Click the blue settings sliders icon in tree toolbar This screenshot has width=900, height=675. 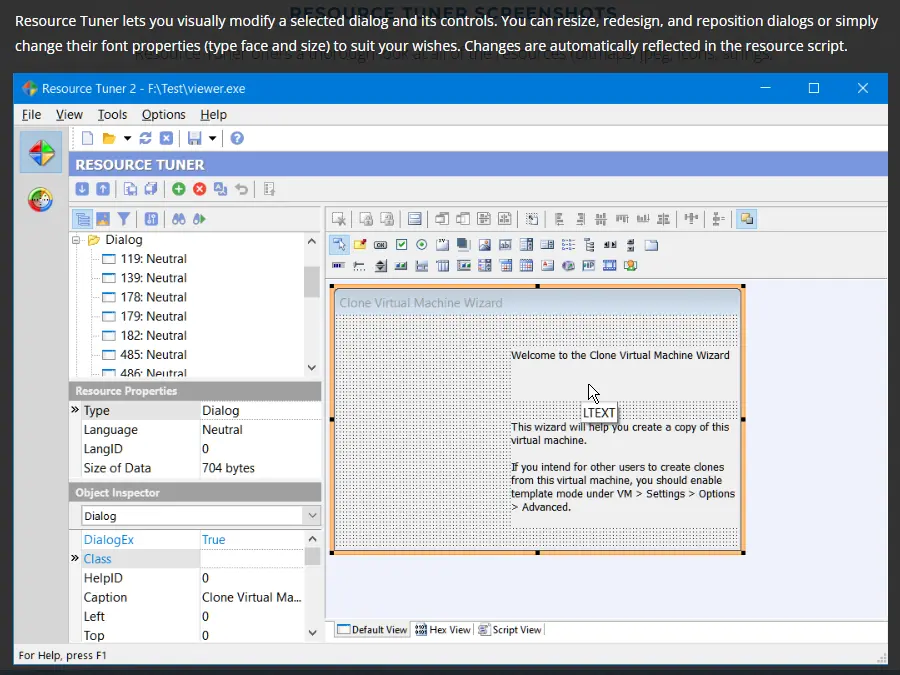151,219
